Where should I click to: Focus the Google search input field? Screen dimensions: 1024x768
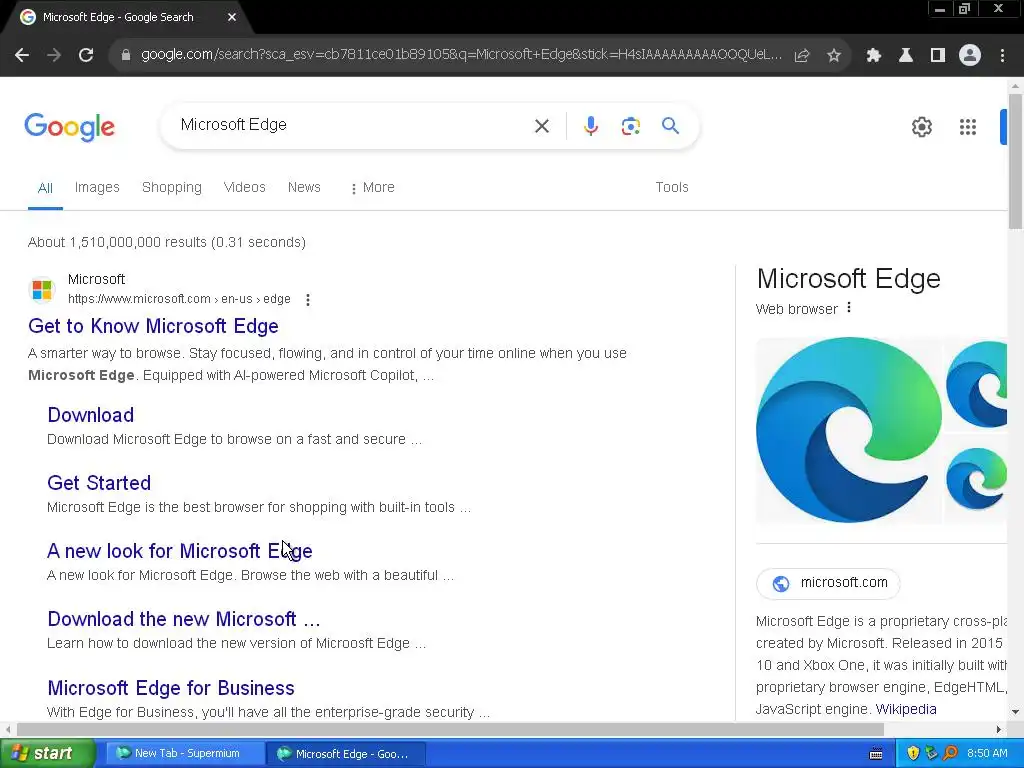tap(353, 125)
